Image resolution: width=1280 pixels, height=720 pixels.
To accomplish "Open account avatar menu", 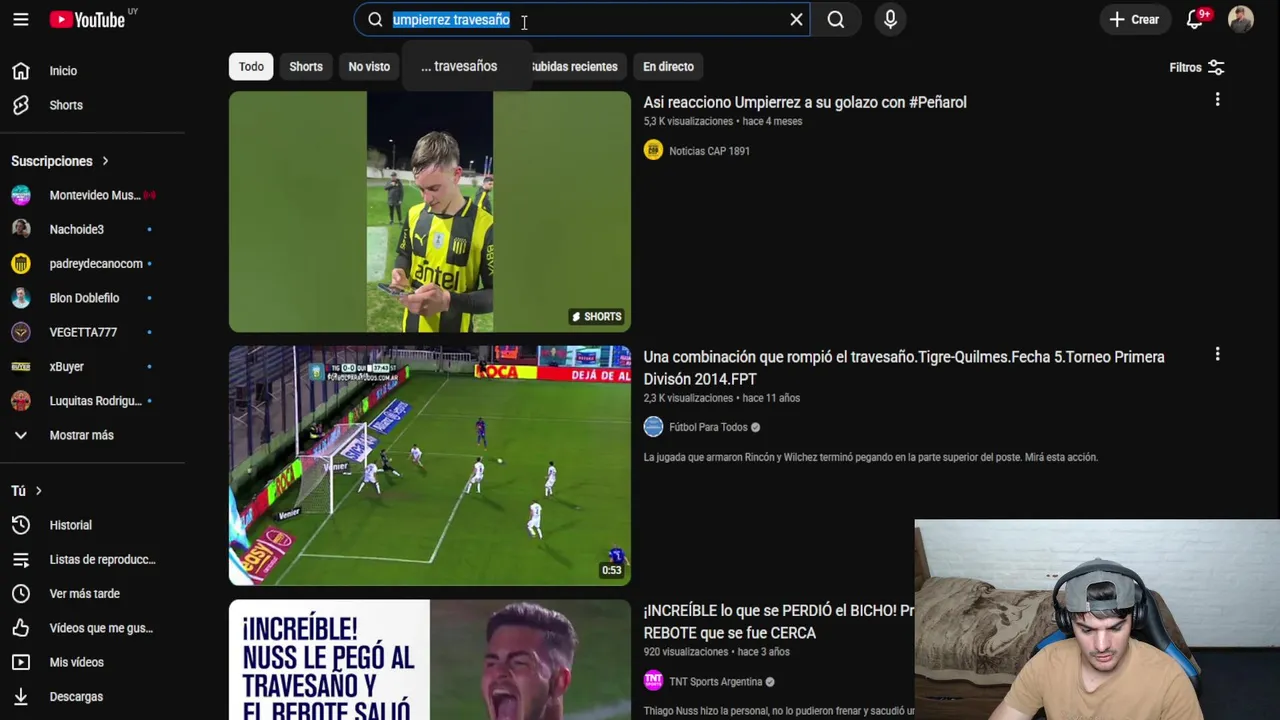I will coord(1241,20).
